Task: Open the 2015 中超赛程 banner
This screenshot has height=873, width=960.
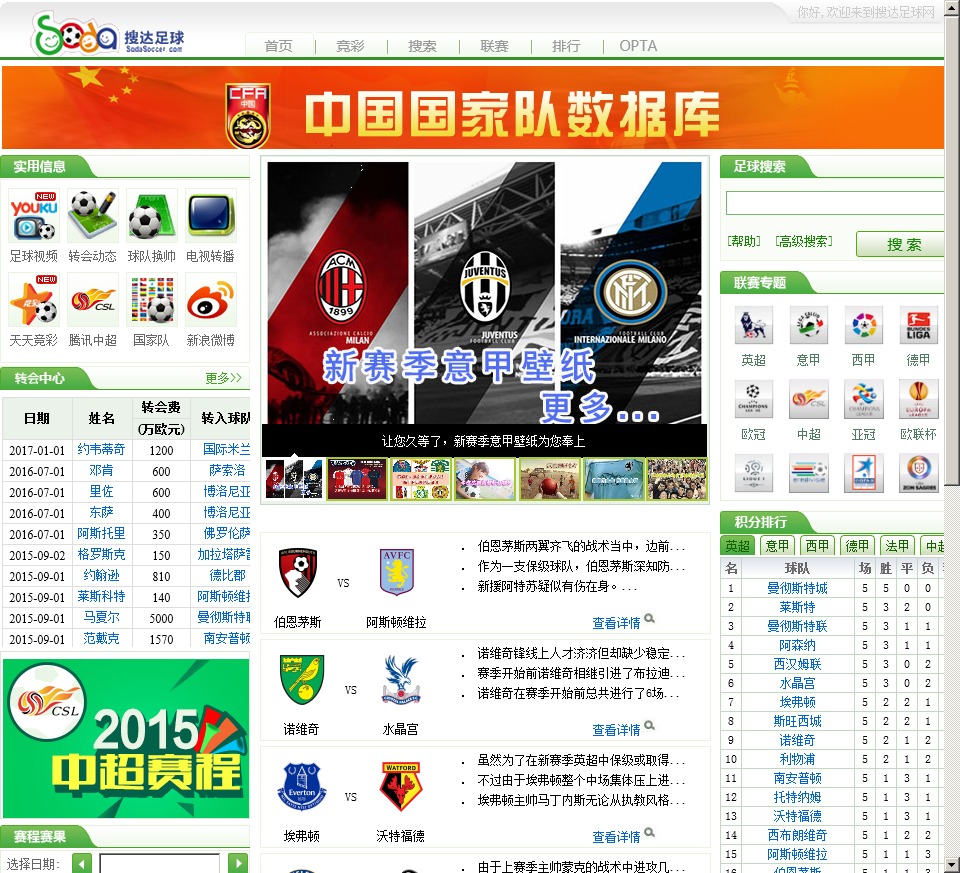Action: pos(126,738)
